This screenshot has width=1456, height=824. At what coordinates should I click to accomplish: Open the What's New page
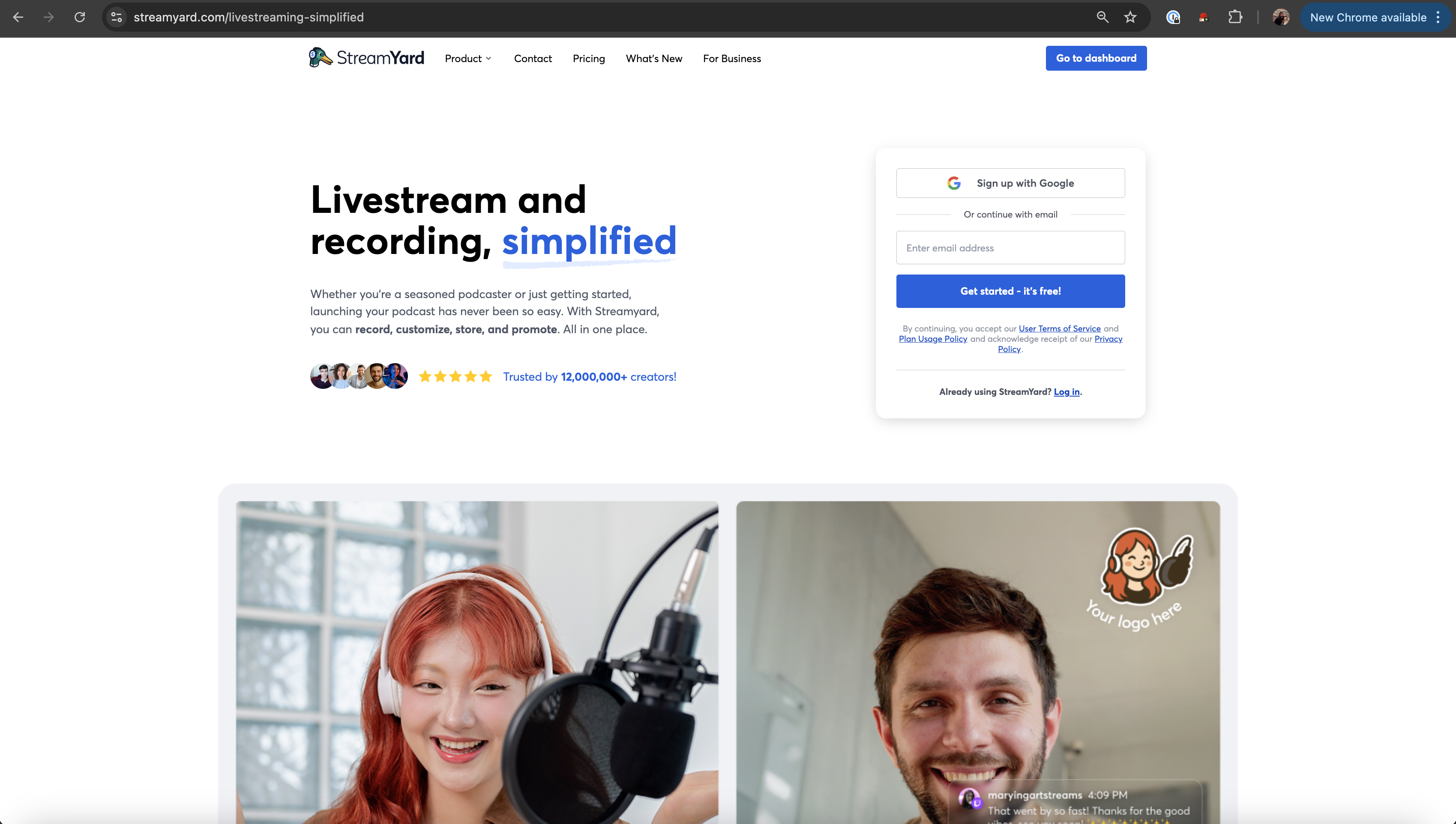654,58
